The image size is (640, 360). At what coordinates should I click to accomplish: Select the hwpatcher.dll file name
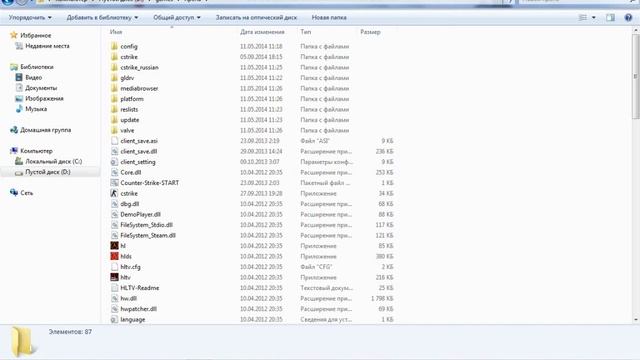pyautogui.click(x=139, y=309)
